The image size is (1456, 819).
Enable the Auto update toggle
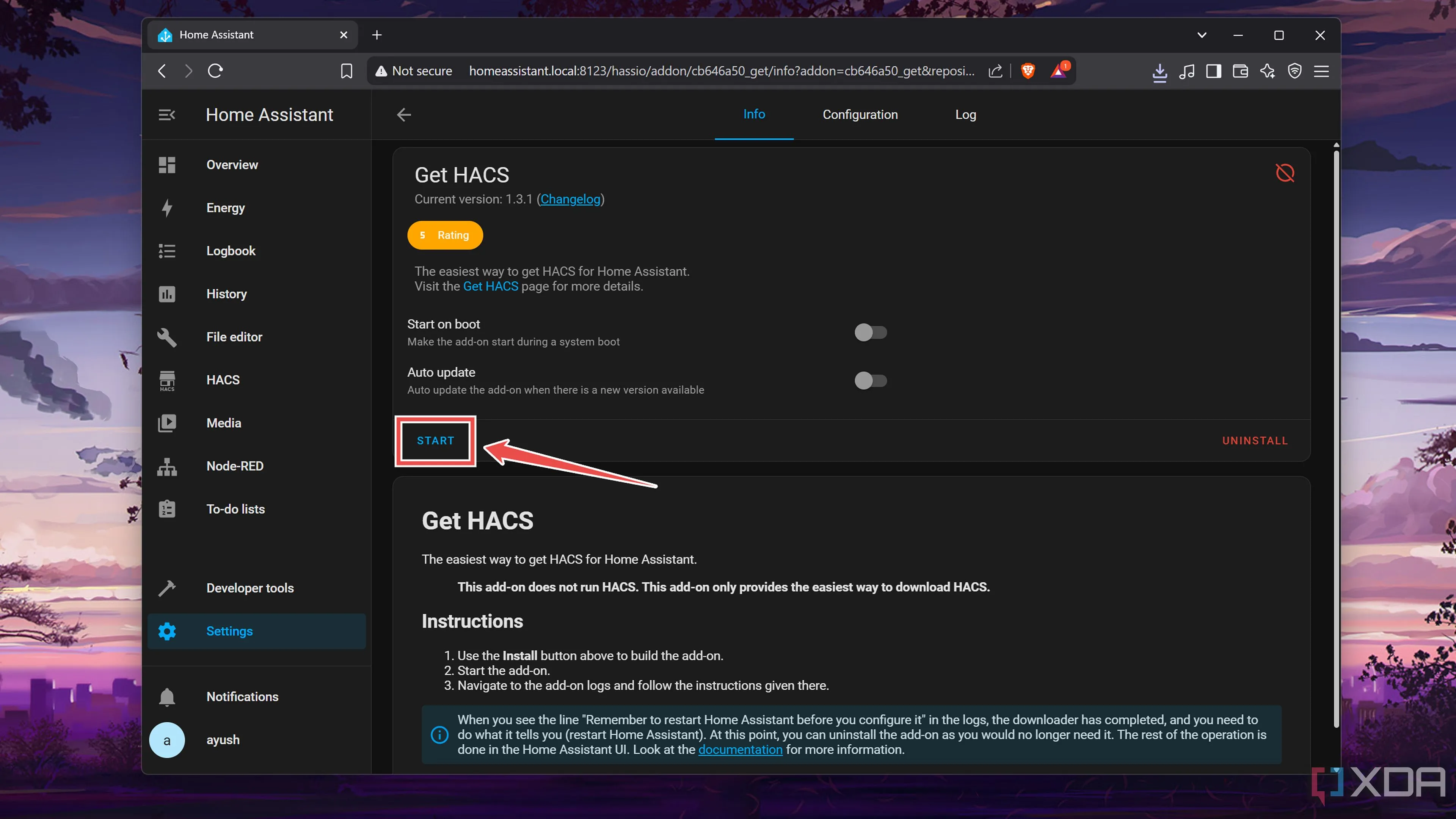click(871, 380)
